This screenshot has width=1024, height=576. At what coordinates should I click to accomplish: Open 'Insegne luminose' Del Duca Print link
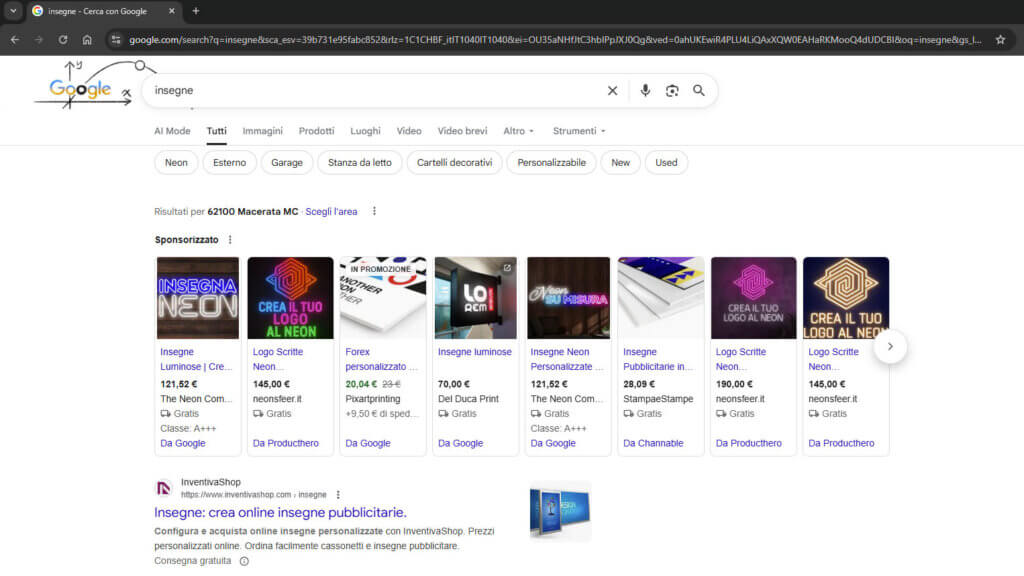point(475,352)
